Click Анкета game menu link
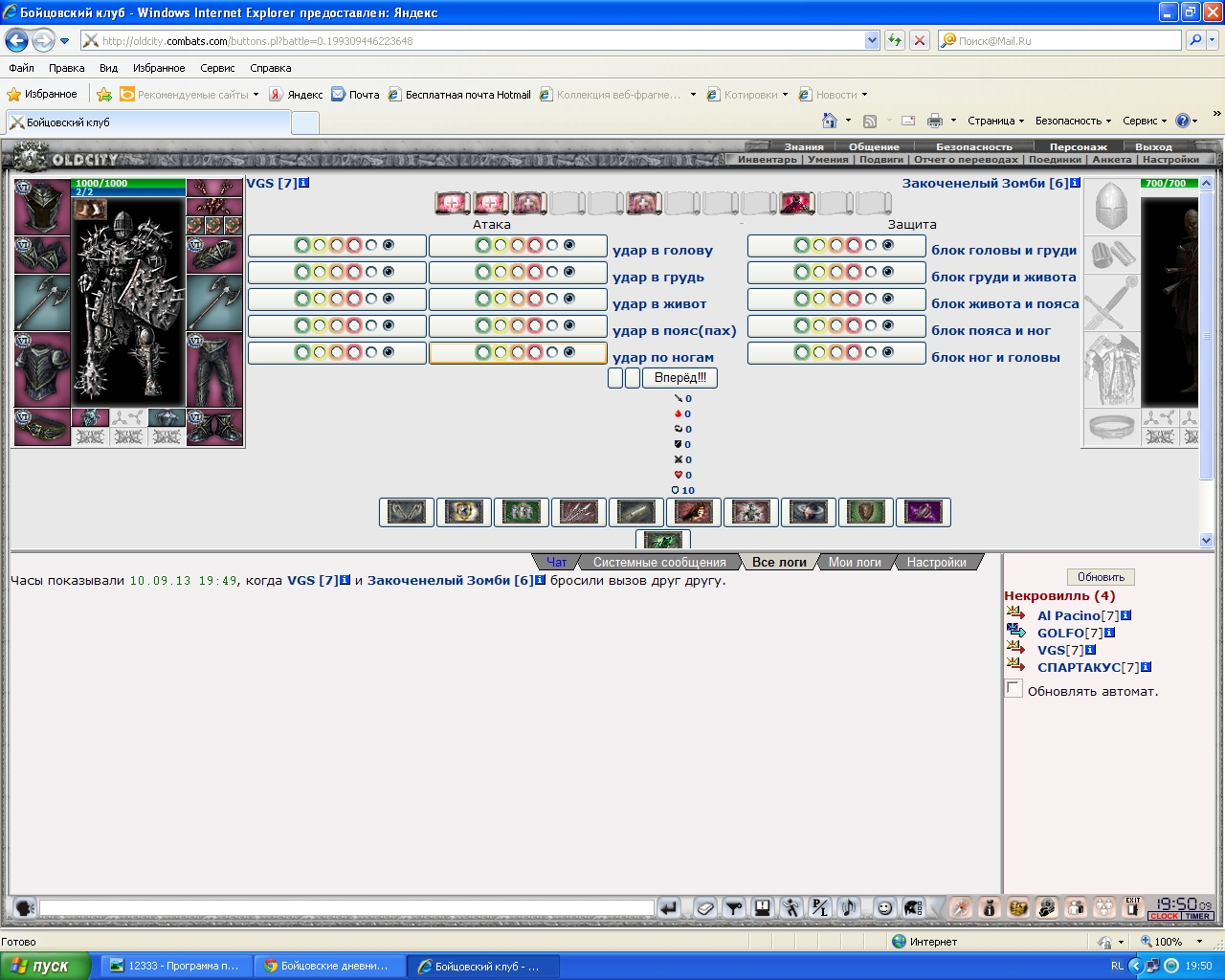This screenshot has height=980, width=1225. pyautogui.click(x=1112, y=160)
